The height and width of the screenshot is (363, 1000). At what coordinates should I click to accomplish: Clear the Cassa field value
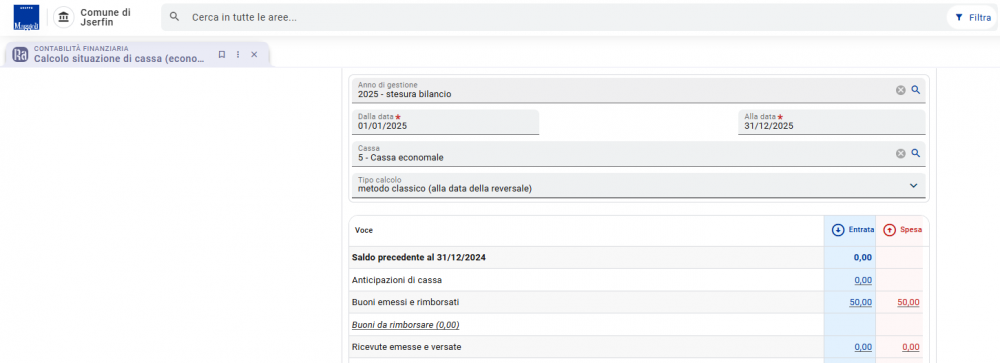click(901, 154)
